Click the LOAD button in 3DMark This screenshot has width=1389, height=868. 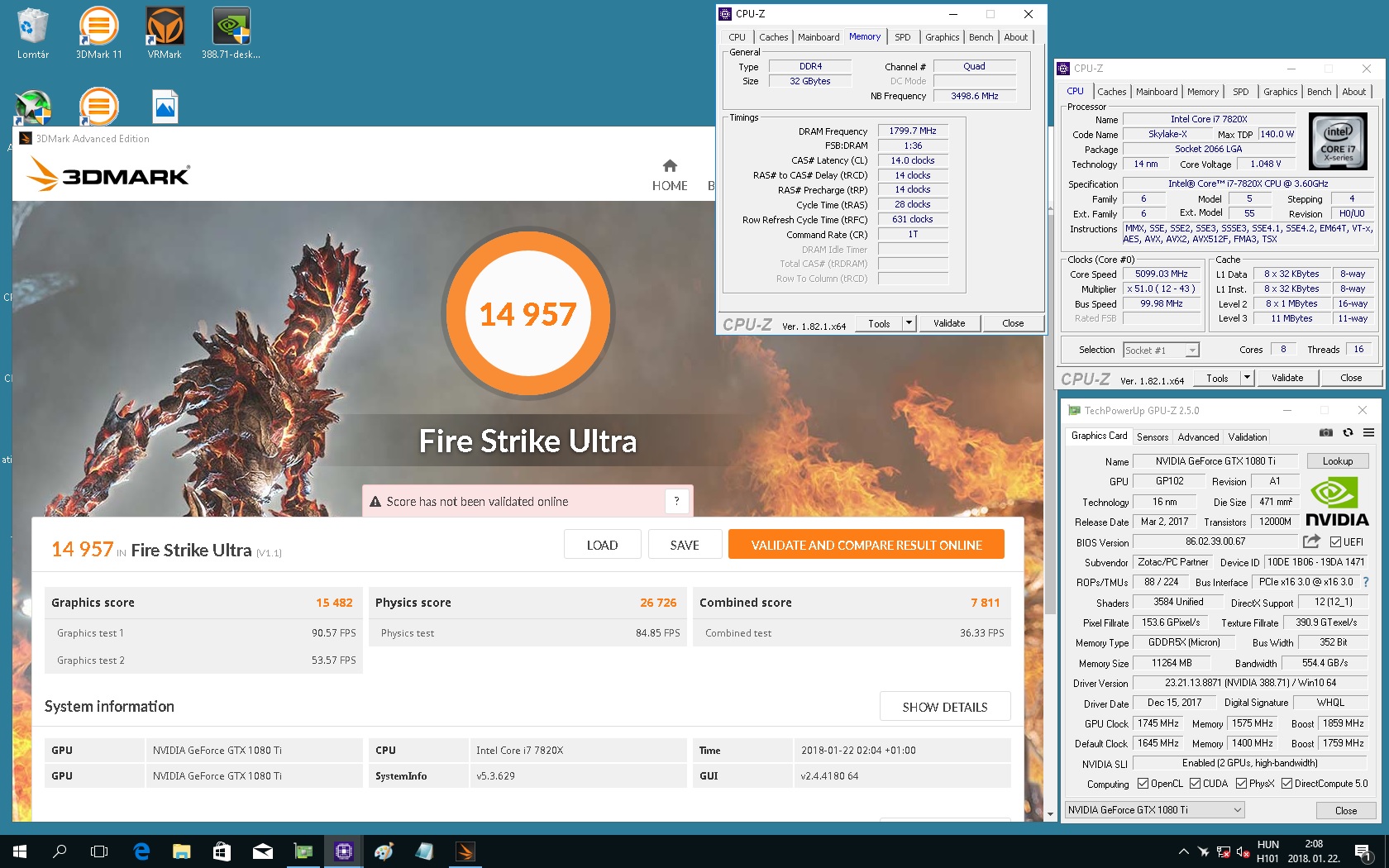602,545
